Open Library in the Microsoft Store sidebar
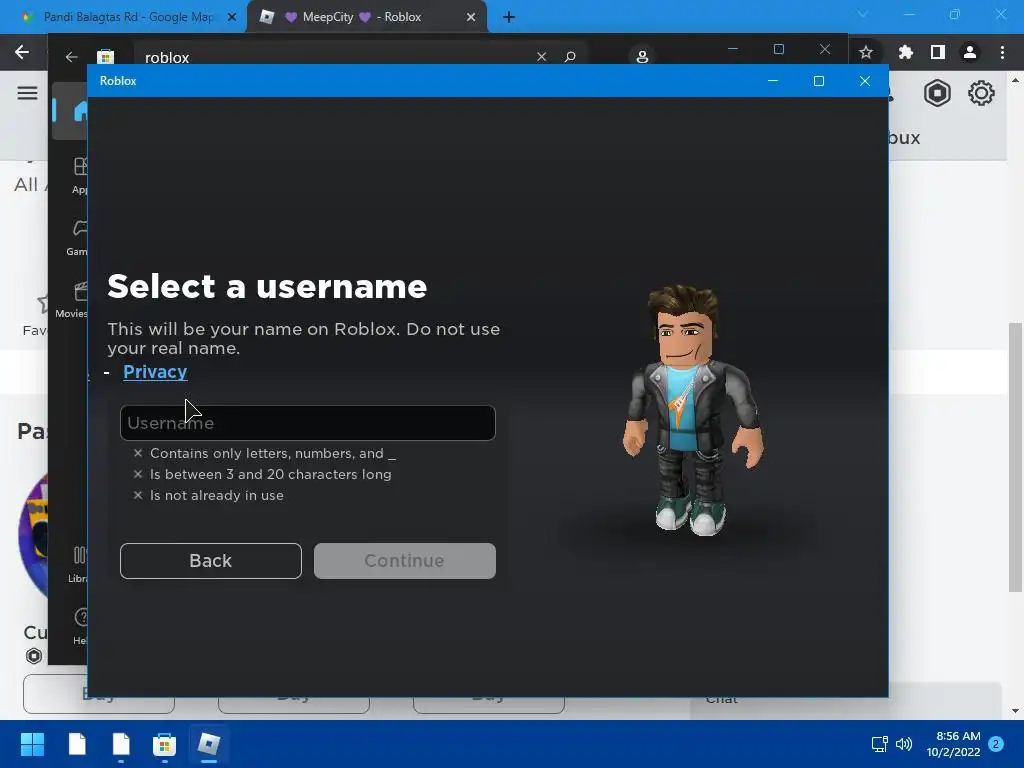Image resolution: width=1024 pixels, height=768 pixels. pyautogui.click(x=78, y=564)
